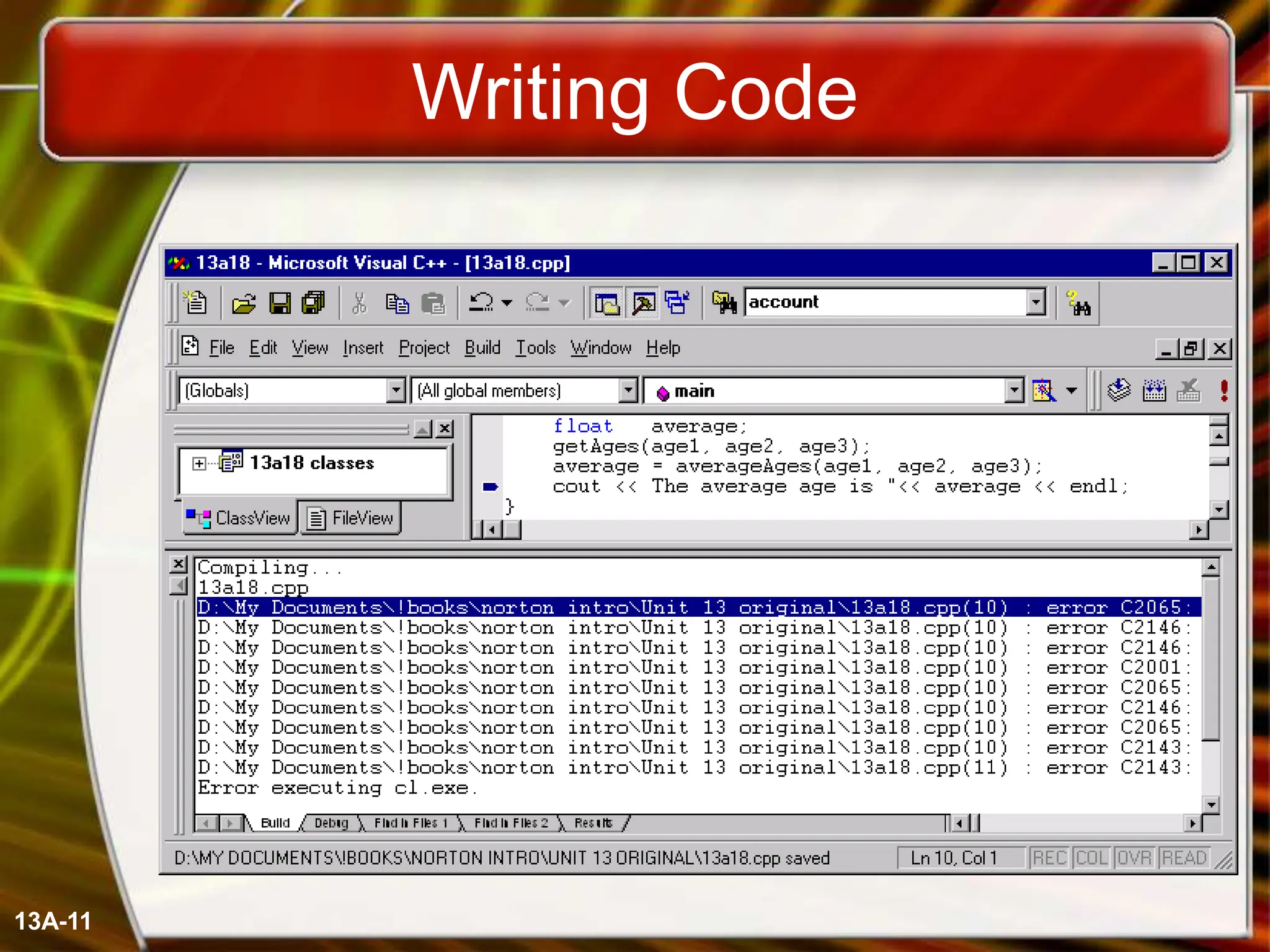1270x952 pixels.
Task: Open the View menu
Action: [310, 348]
